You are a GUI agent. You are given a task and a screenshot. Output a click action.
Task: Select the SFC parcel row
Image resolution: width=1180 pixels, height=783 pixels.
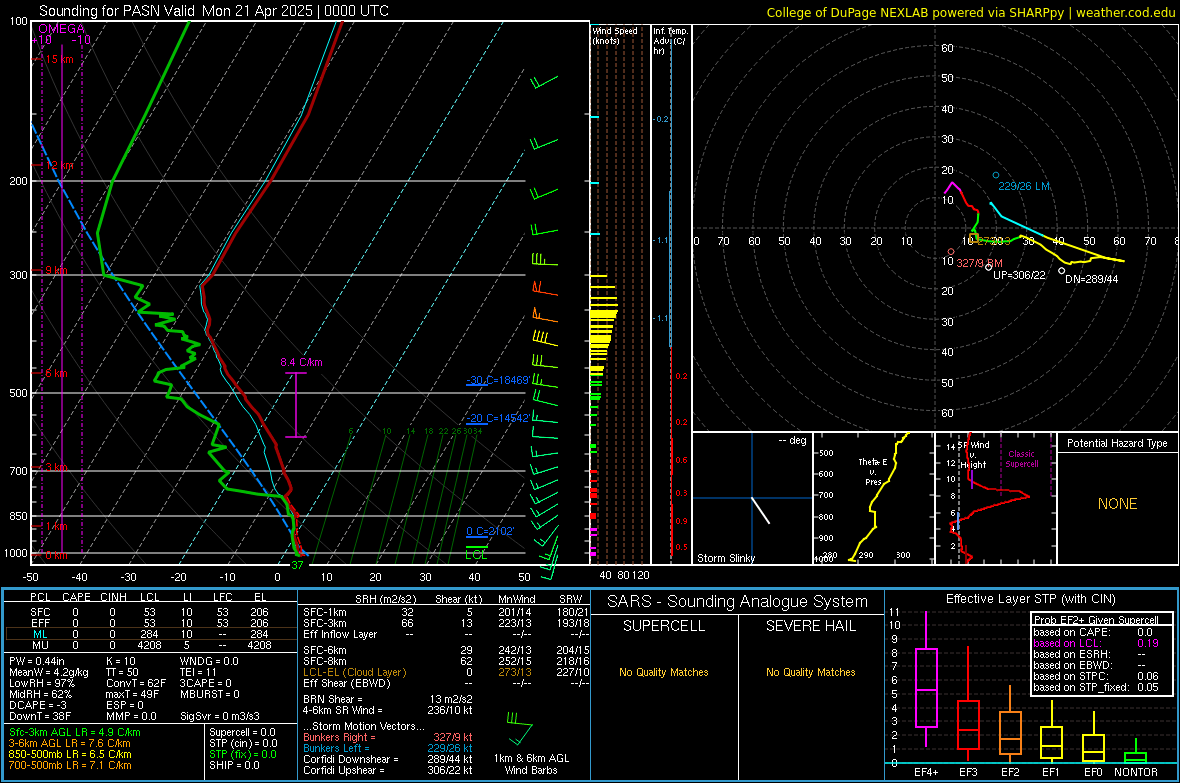click(x=151, y=612)
